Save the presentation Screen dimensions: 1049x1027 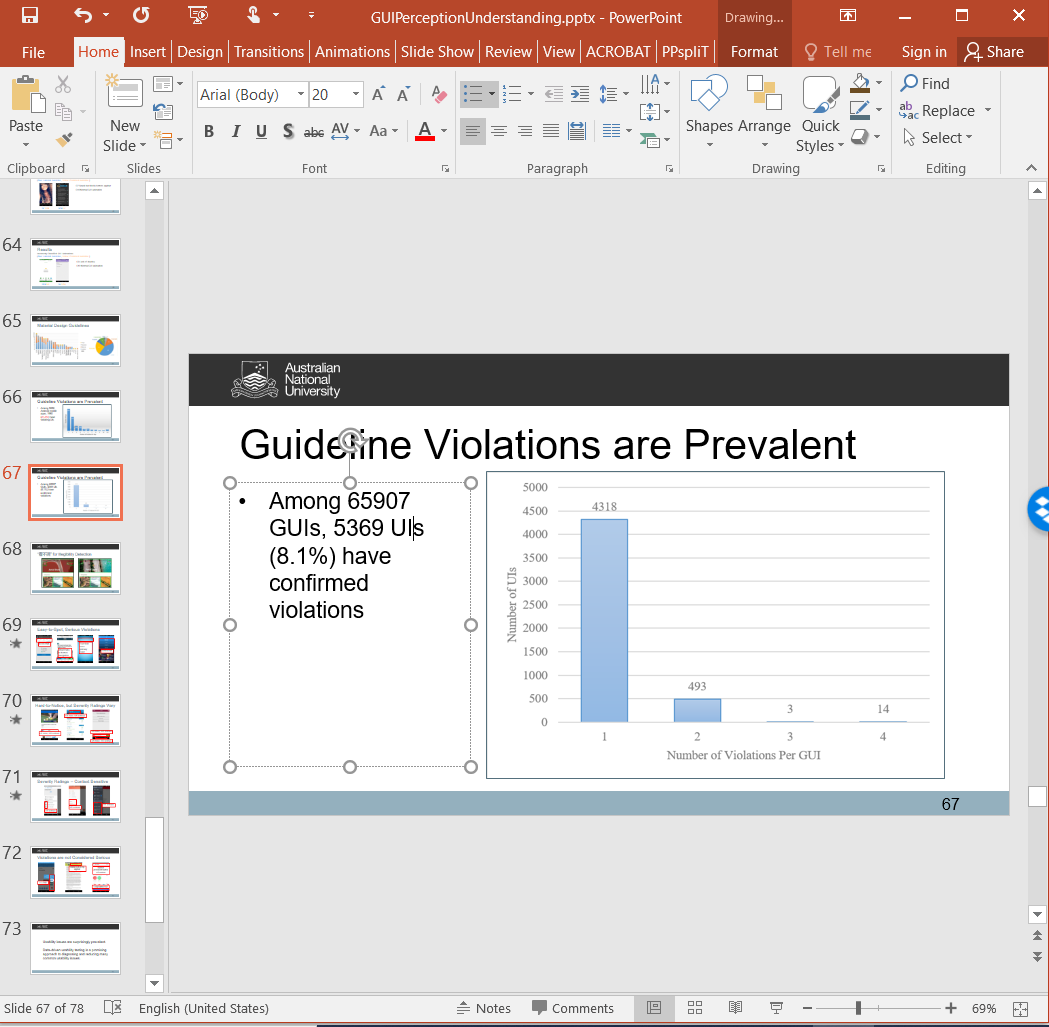(x=30, y=16)
